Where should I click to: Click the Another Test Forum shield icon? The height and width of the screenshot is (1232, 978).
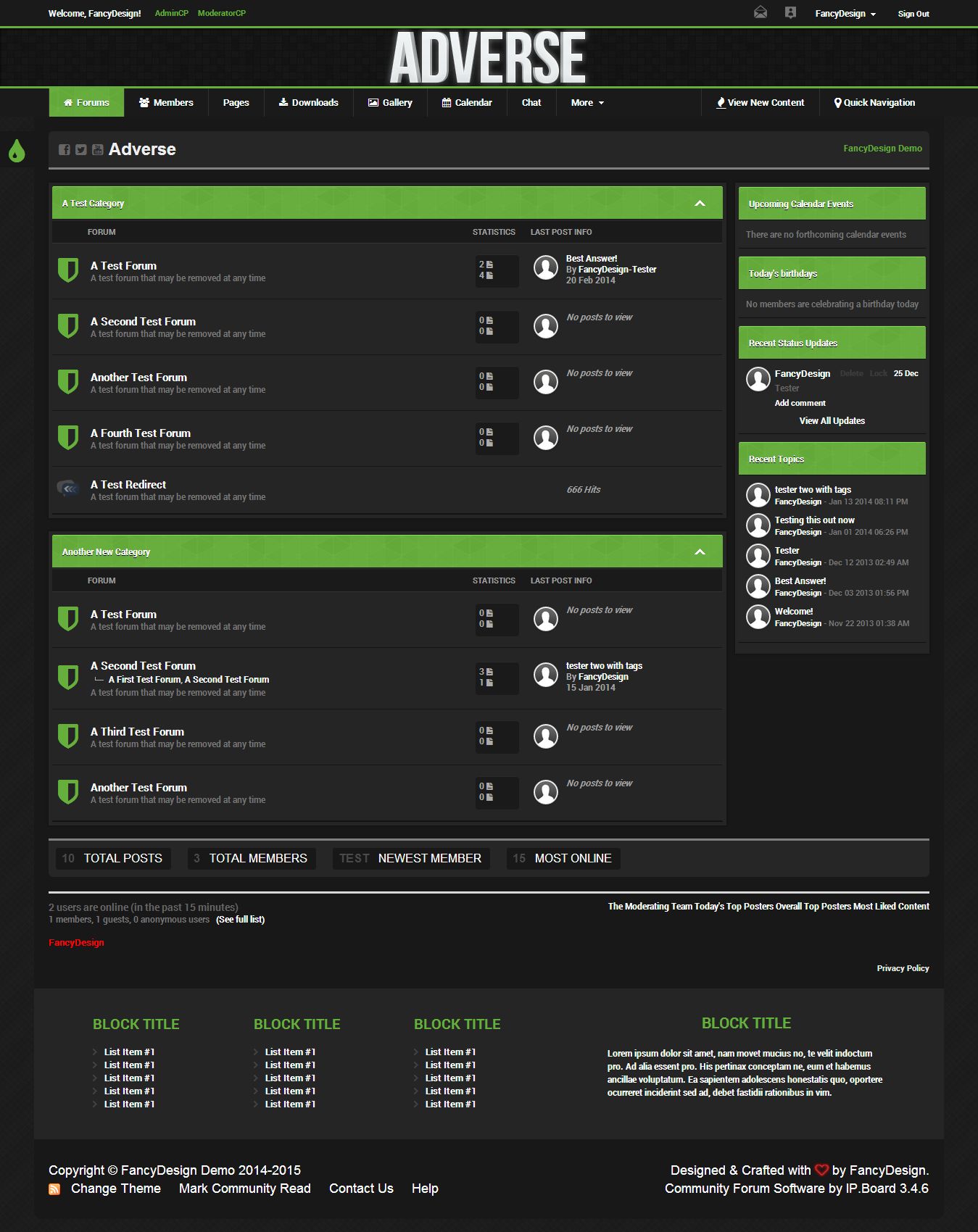pos(68,382)
